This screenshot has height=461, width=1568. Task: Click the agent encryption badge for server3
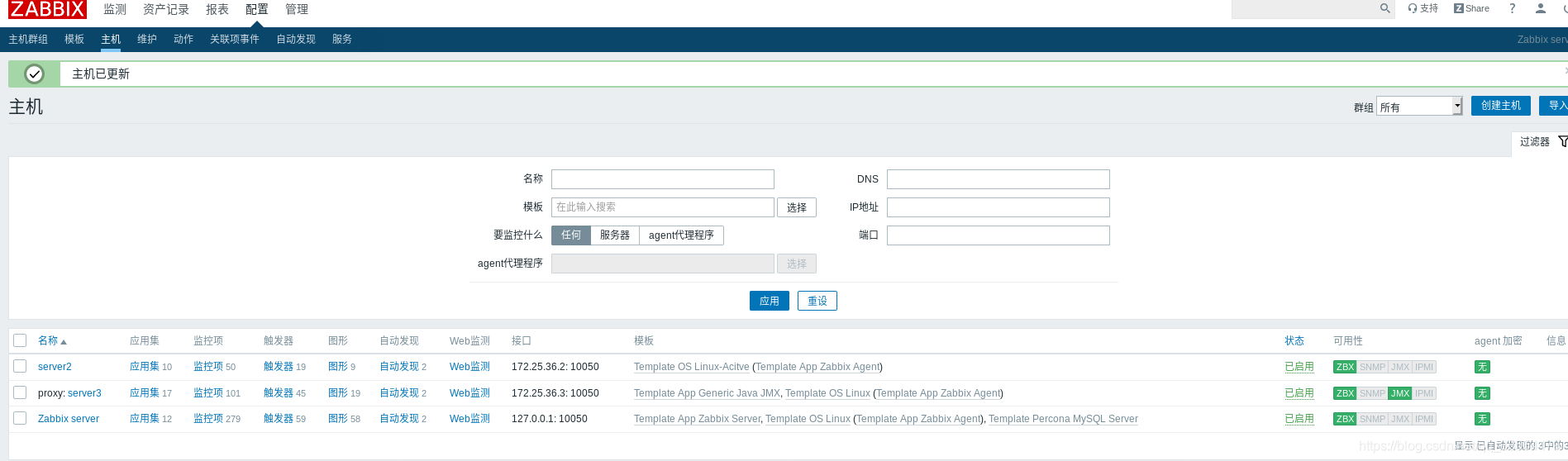click(x=1482, y=393)
